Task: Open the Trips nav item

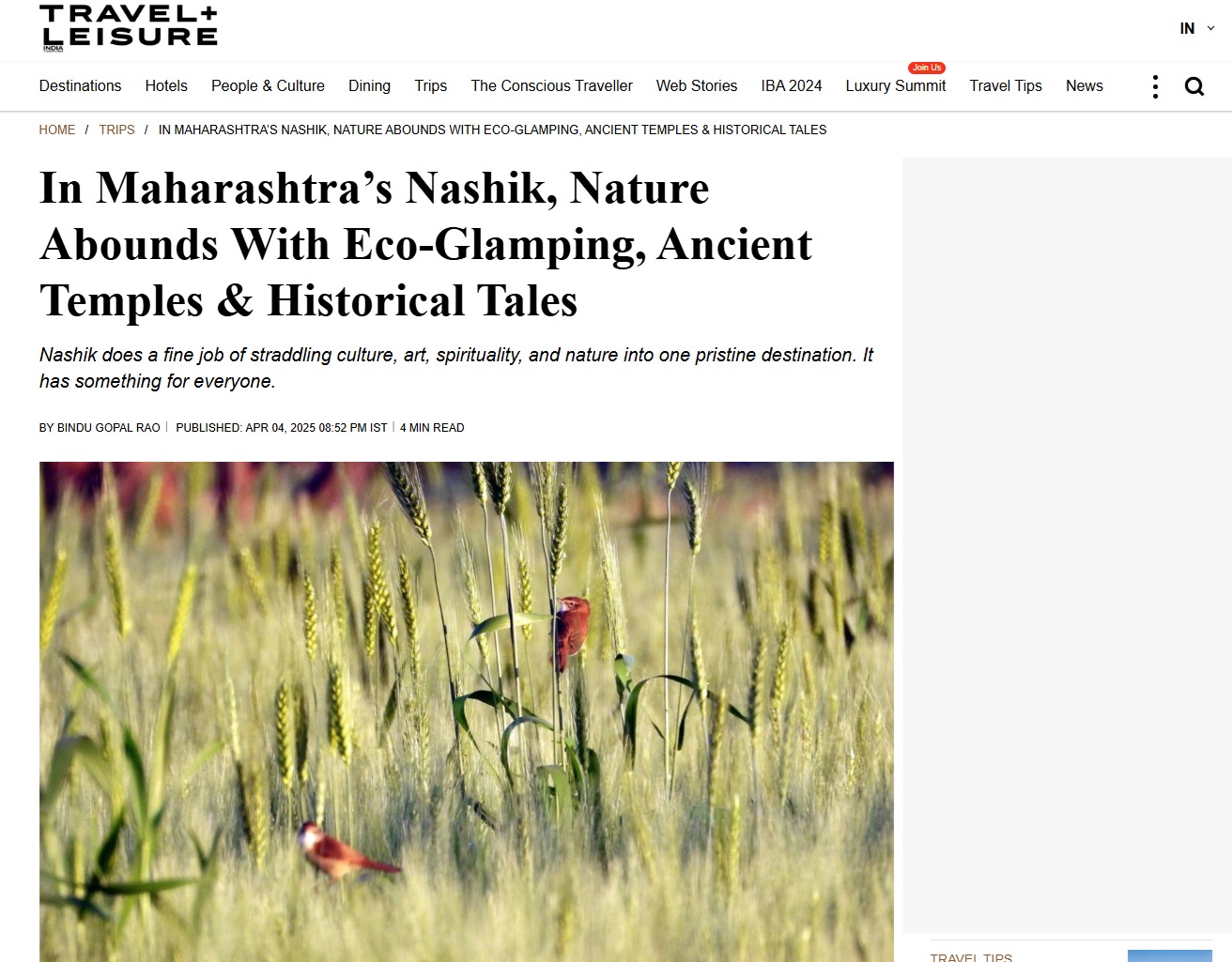Action: tap(431, 85)
